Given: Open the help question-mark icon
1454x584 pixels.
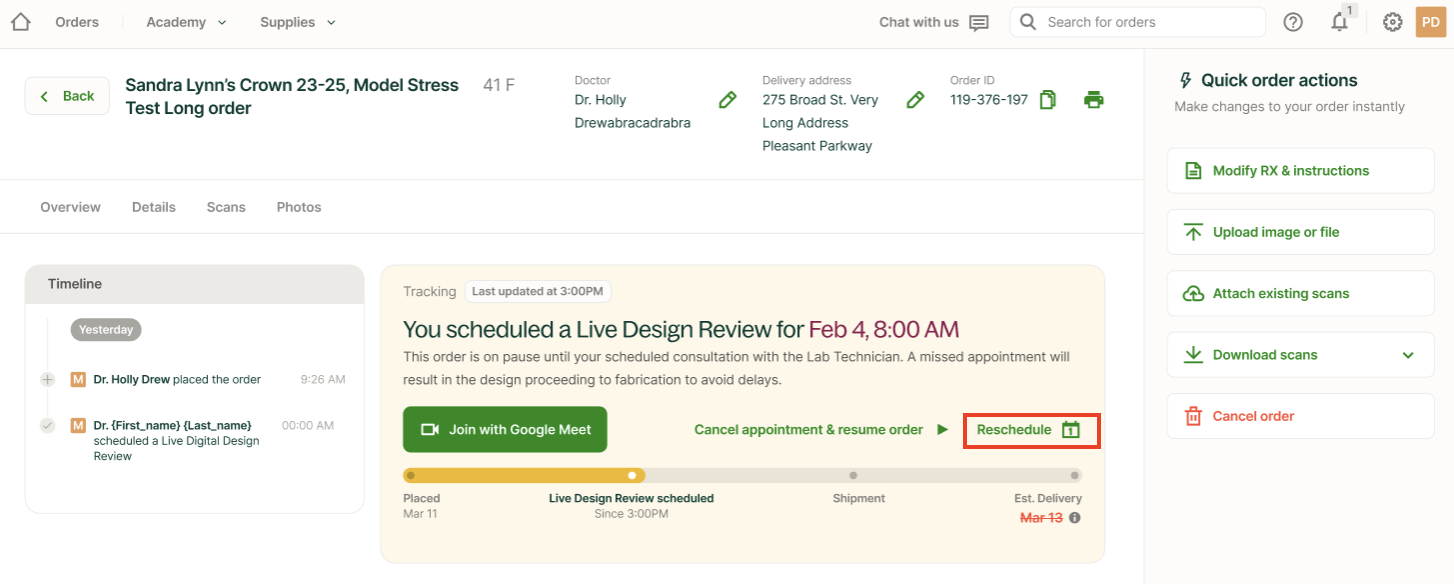Looking at the screenshot, I should click(x=1293, y=21).
